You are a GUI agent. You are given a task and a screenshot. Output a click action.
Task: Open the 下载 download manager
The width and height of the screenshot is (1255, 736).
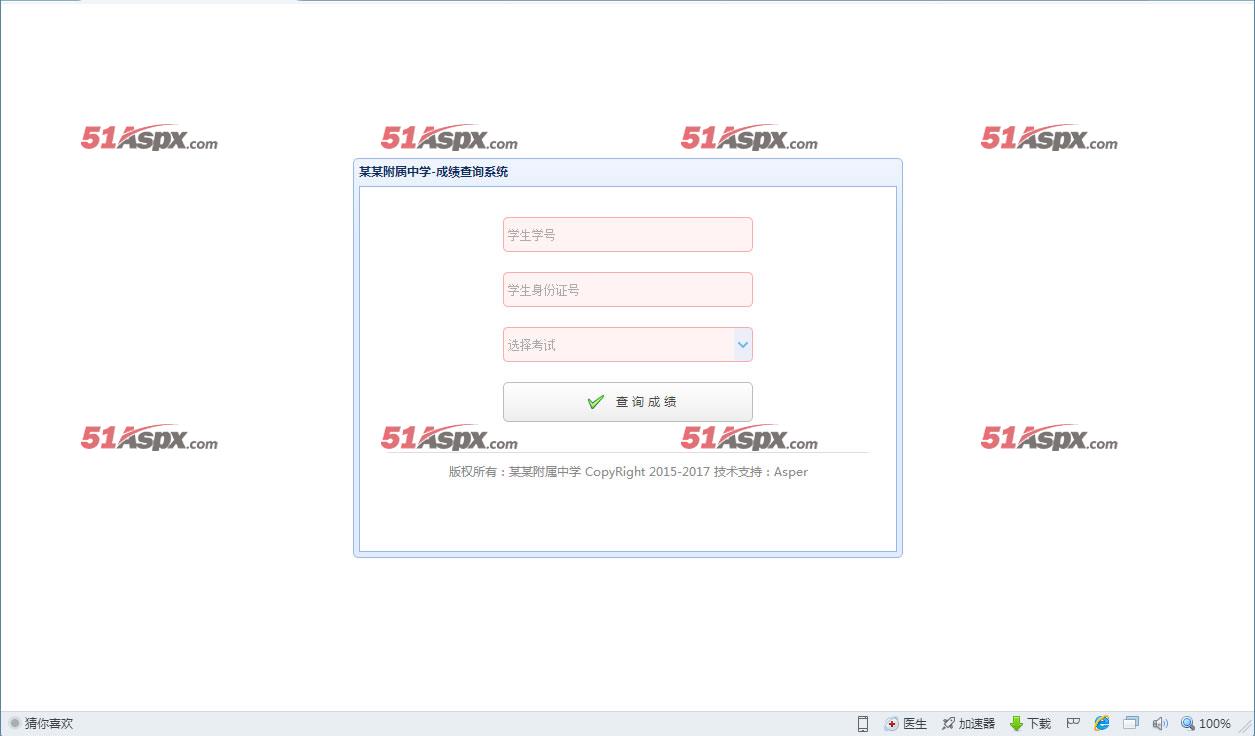[x=1030, y=724]
